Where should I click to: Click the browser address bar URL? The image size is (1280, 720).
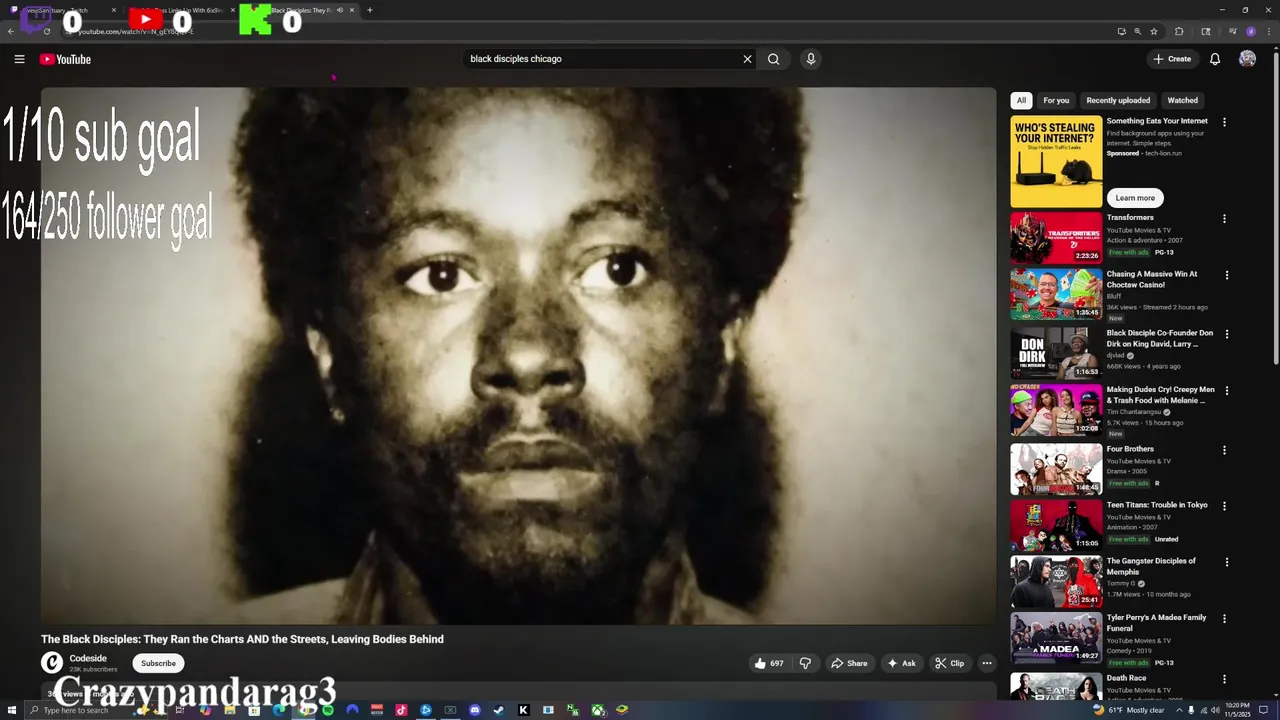pyautogui.click(x=136, y=31)
